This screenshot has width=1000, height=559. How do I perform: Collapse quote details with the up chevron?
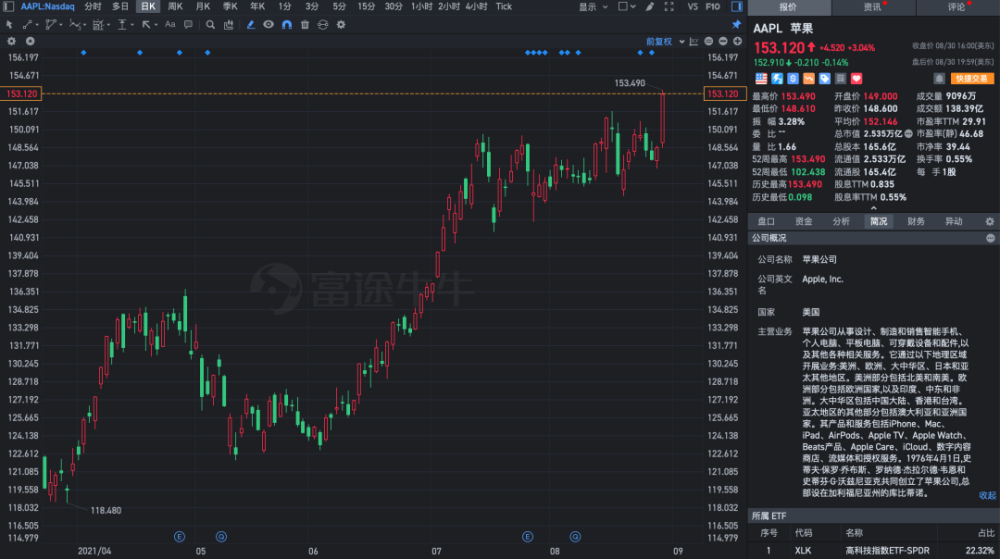click(874, 208)
